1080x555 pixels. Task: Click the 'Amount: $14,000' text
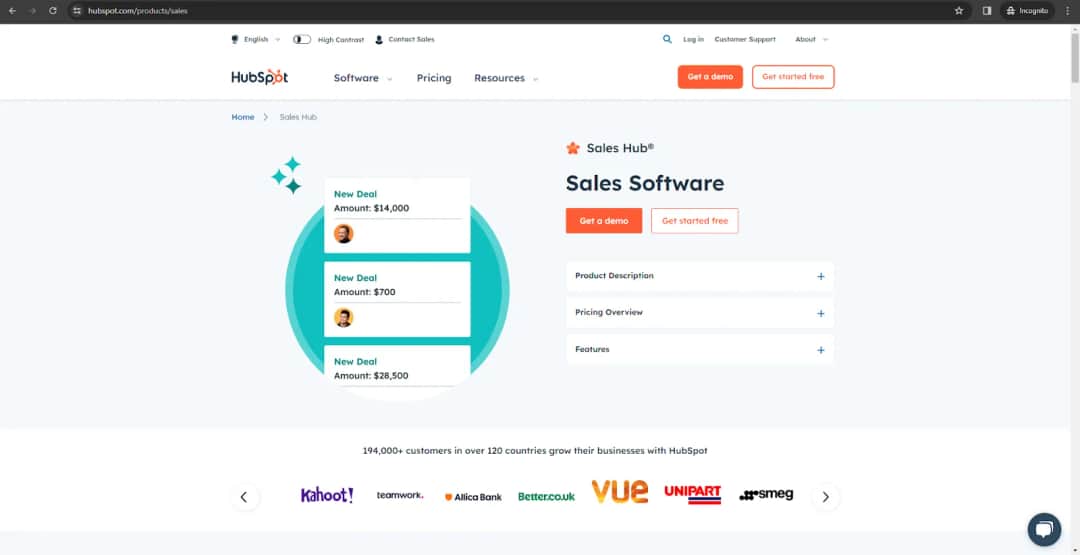point(371,208)
